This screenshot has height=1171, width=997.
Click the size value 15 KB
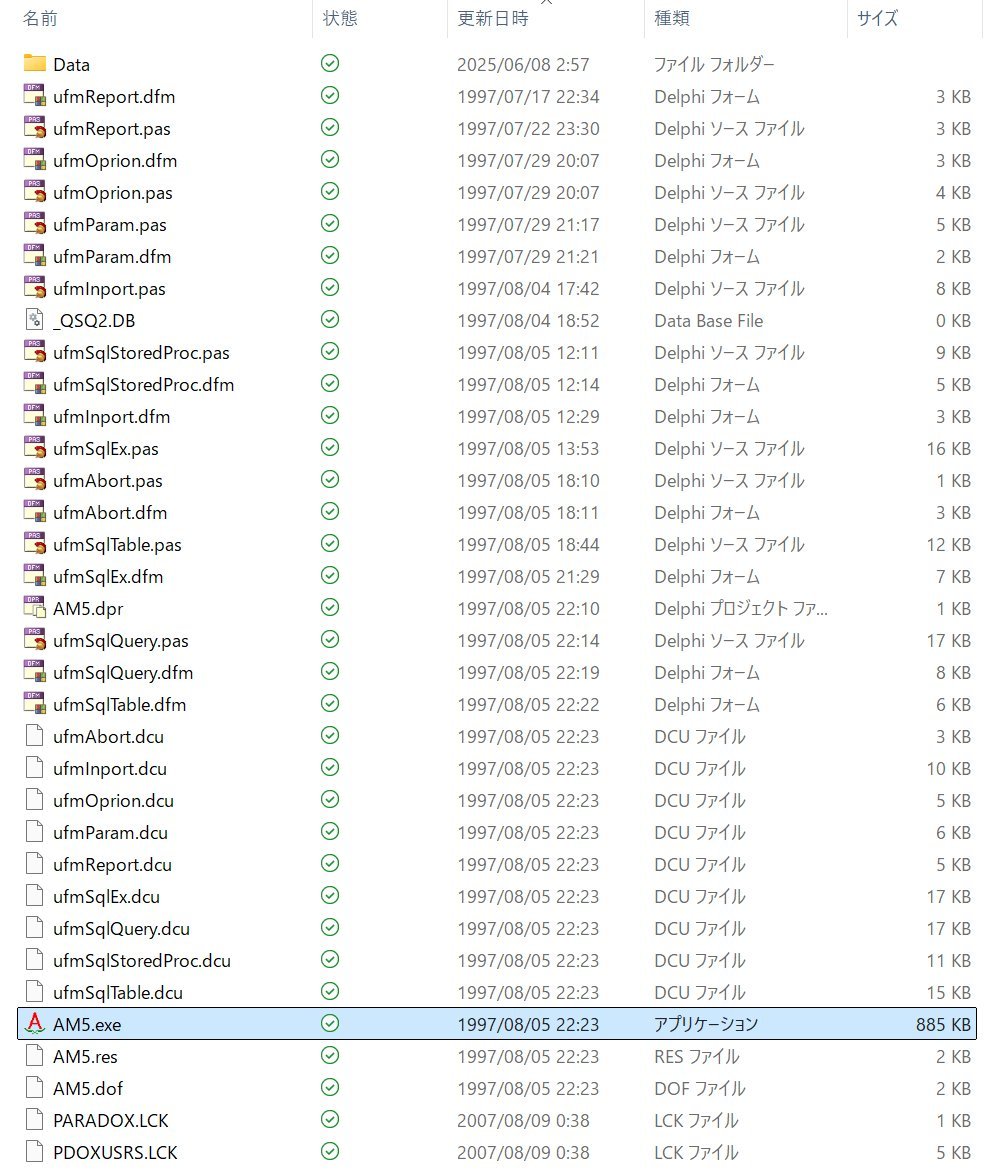pos(948,993)
